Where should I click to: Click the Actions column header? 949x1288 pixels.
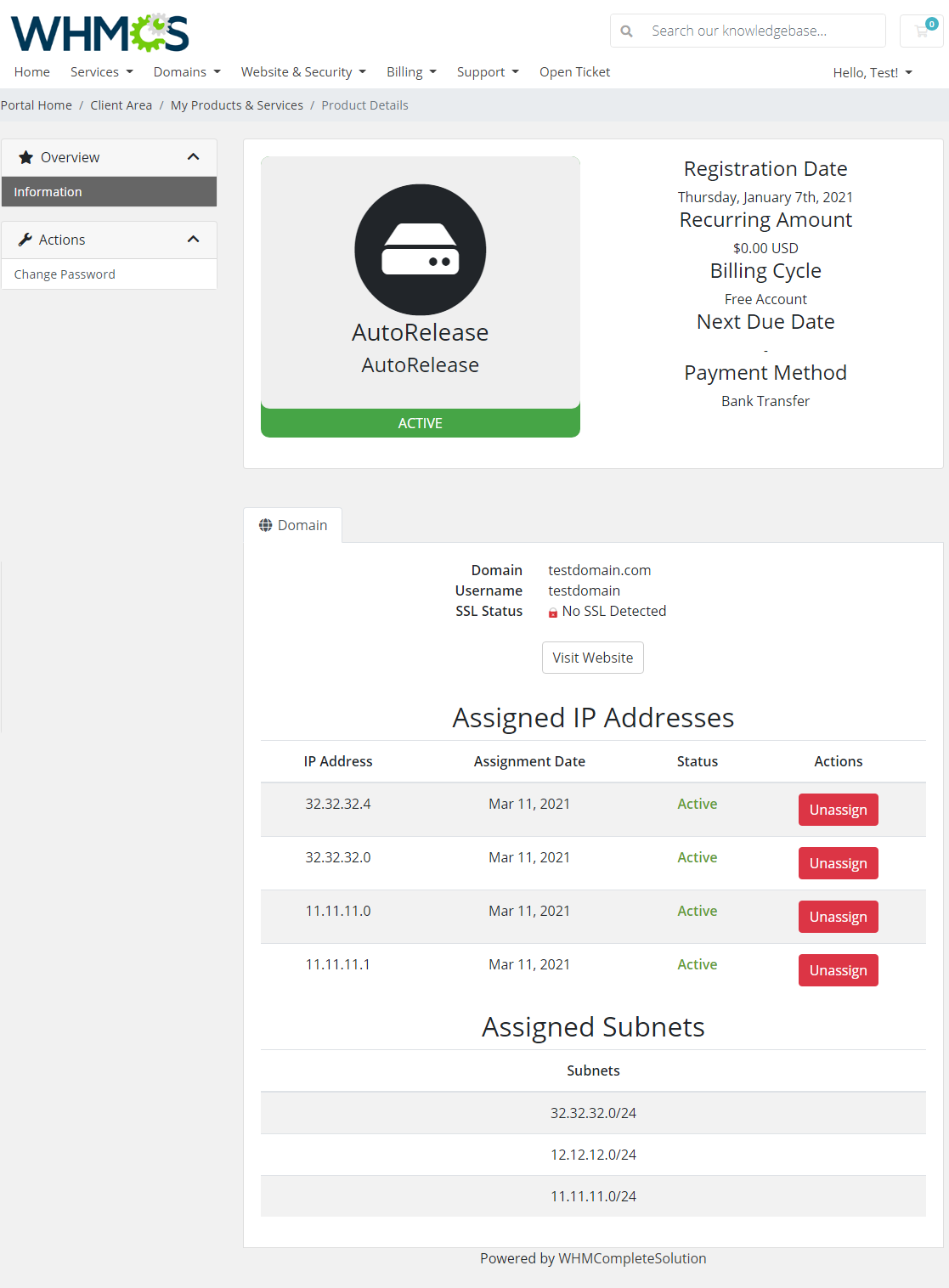(x=839, y=761)
